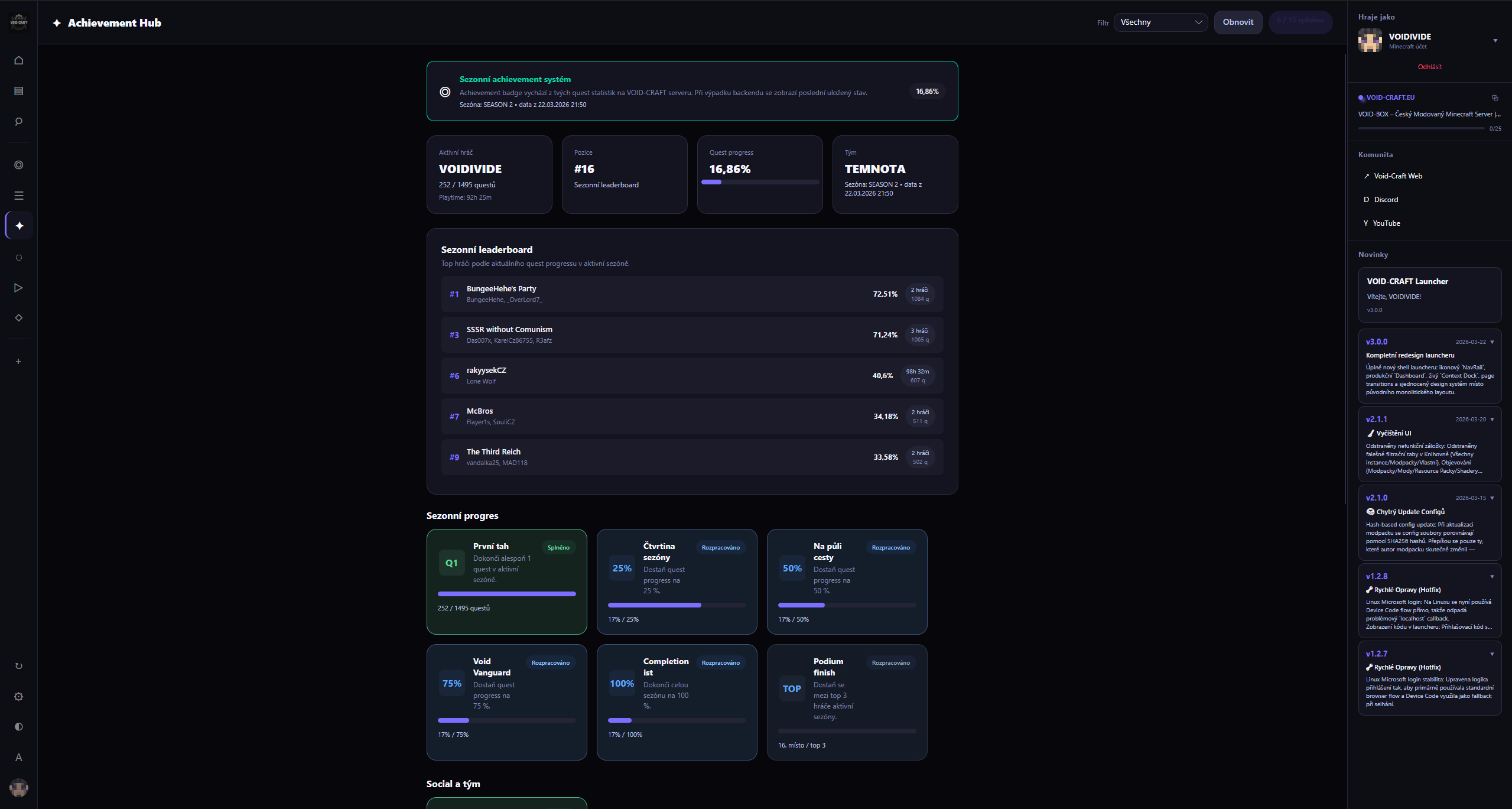The height and width of the screenshot is (809, 1512).
Task: Select the Play launch icon in sidebar
Action: [18, 288]
